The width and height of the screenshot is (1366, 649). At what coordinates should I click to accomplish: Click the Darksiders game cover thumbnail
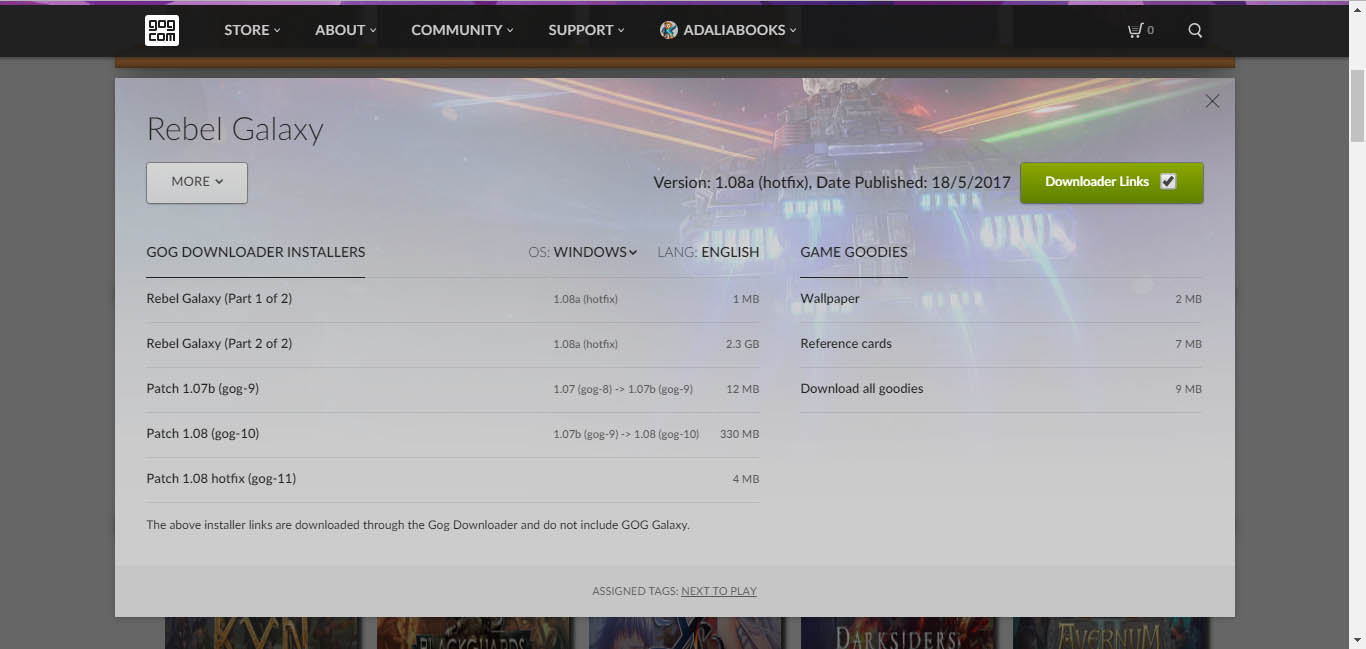point(898,633)
